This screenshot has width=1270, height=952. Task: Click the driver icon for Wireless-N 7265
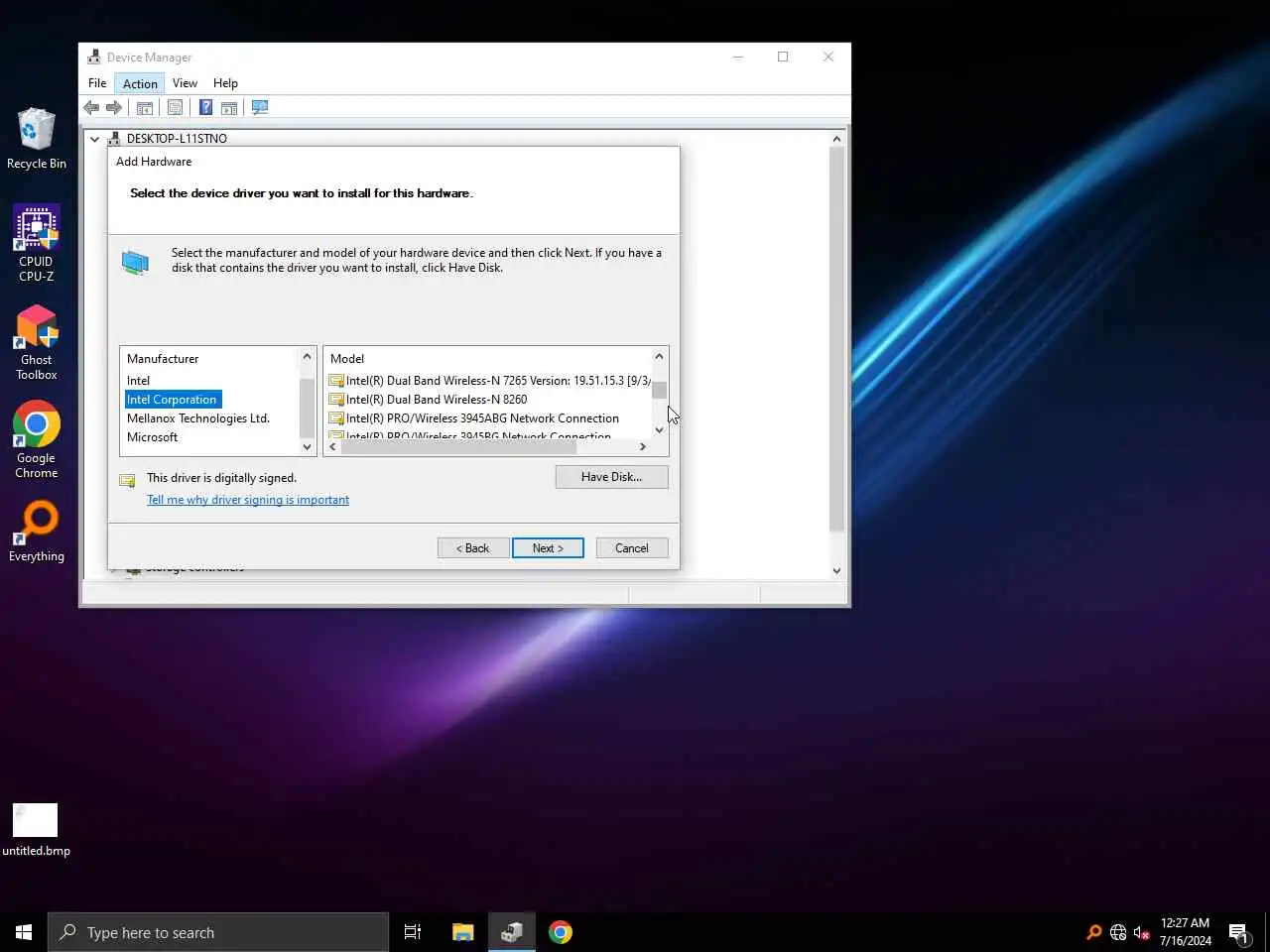click(x=336, y=381)
